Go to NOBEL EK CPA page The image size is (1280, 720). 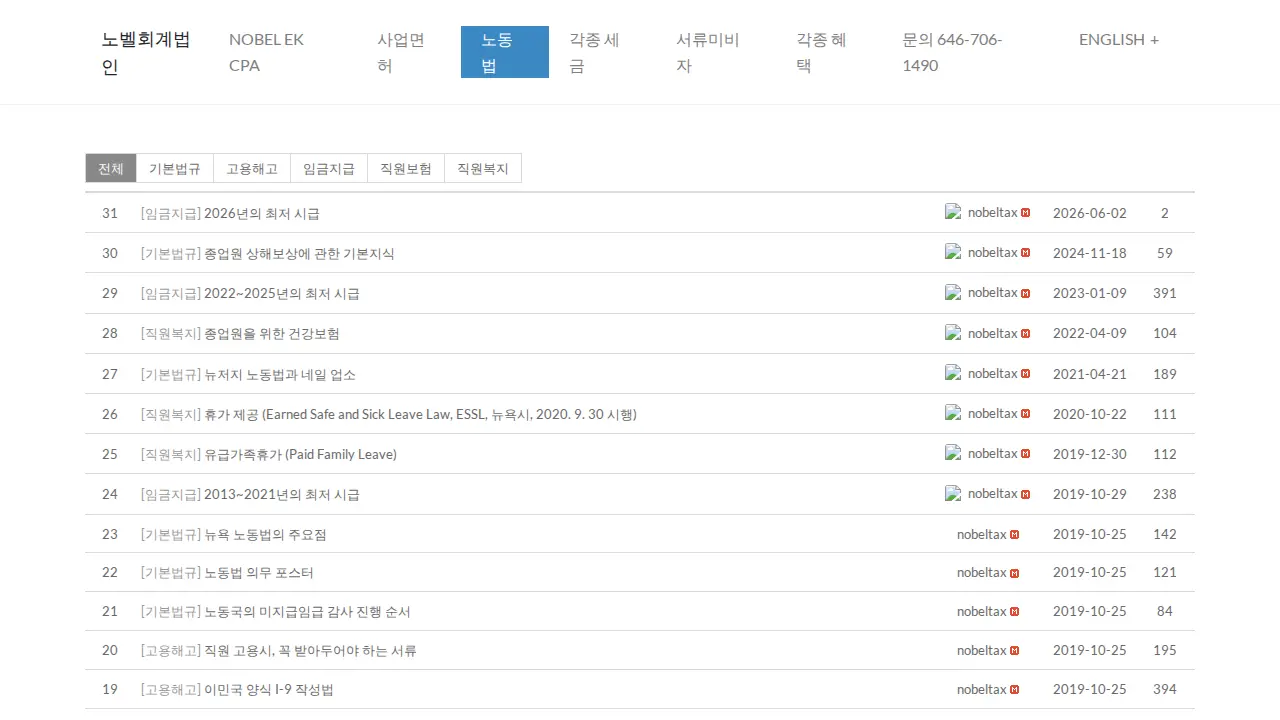[x=283, y=52]
